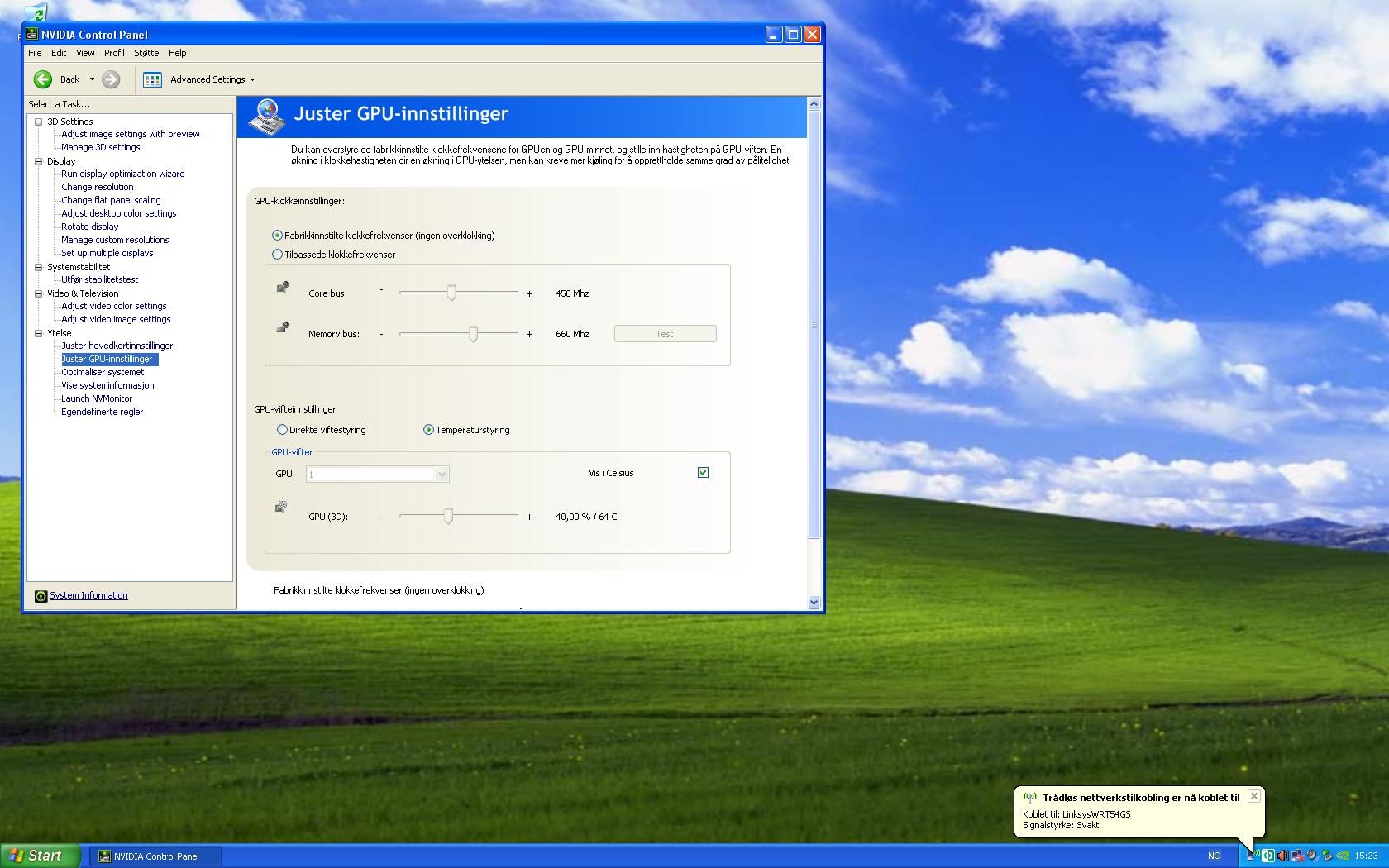Viewport: 1389px width, 868px height.
Task: Open the View menu
Action: (85, 53)
